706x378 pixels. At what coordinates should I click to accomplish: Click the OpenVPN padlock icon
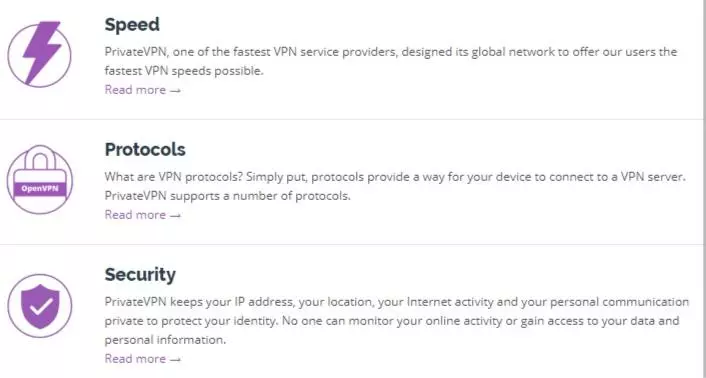tap(40, 180)
